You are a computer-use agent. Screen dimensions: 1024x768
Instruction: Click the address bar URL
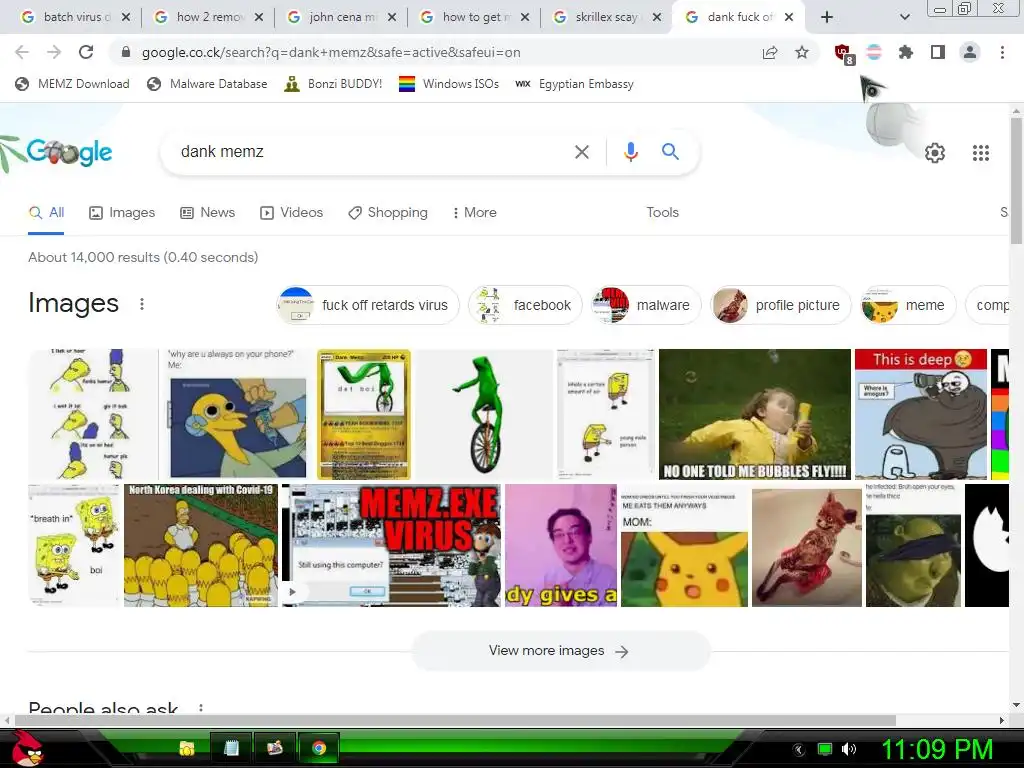click(x=331, y=52)
